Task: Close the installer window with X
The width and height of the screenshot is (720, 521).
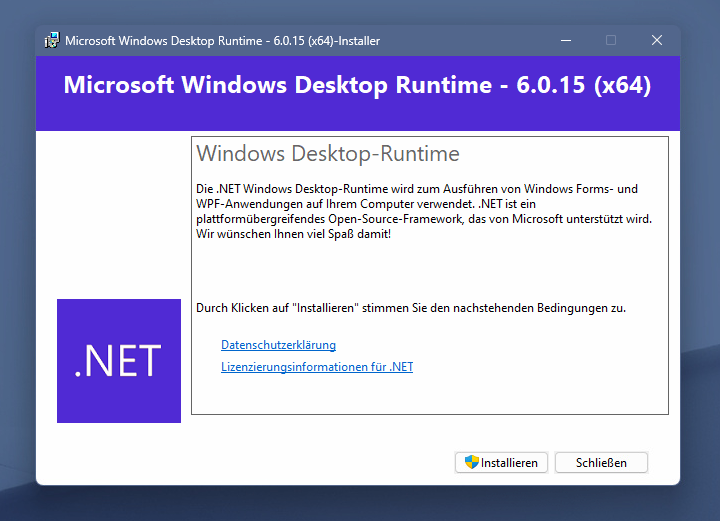Action: pos(657,40)
